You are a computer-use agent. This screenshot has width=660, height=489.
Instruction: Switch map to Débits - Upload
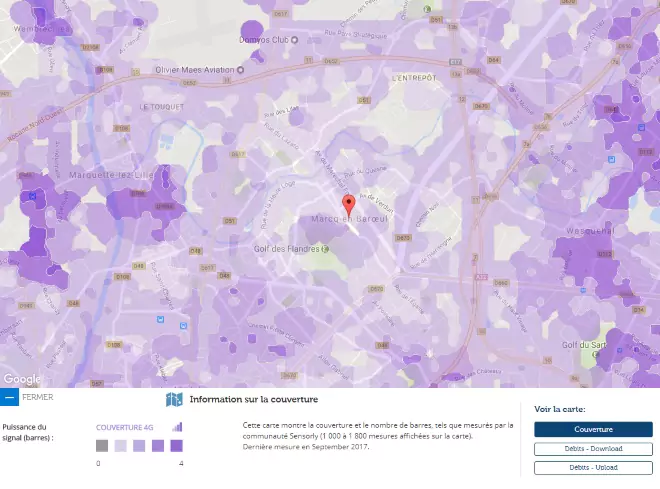[593, 467]
